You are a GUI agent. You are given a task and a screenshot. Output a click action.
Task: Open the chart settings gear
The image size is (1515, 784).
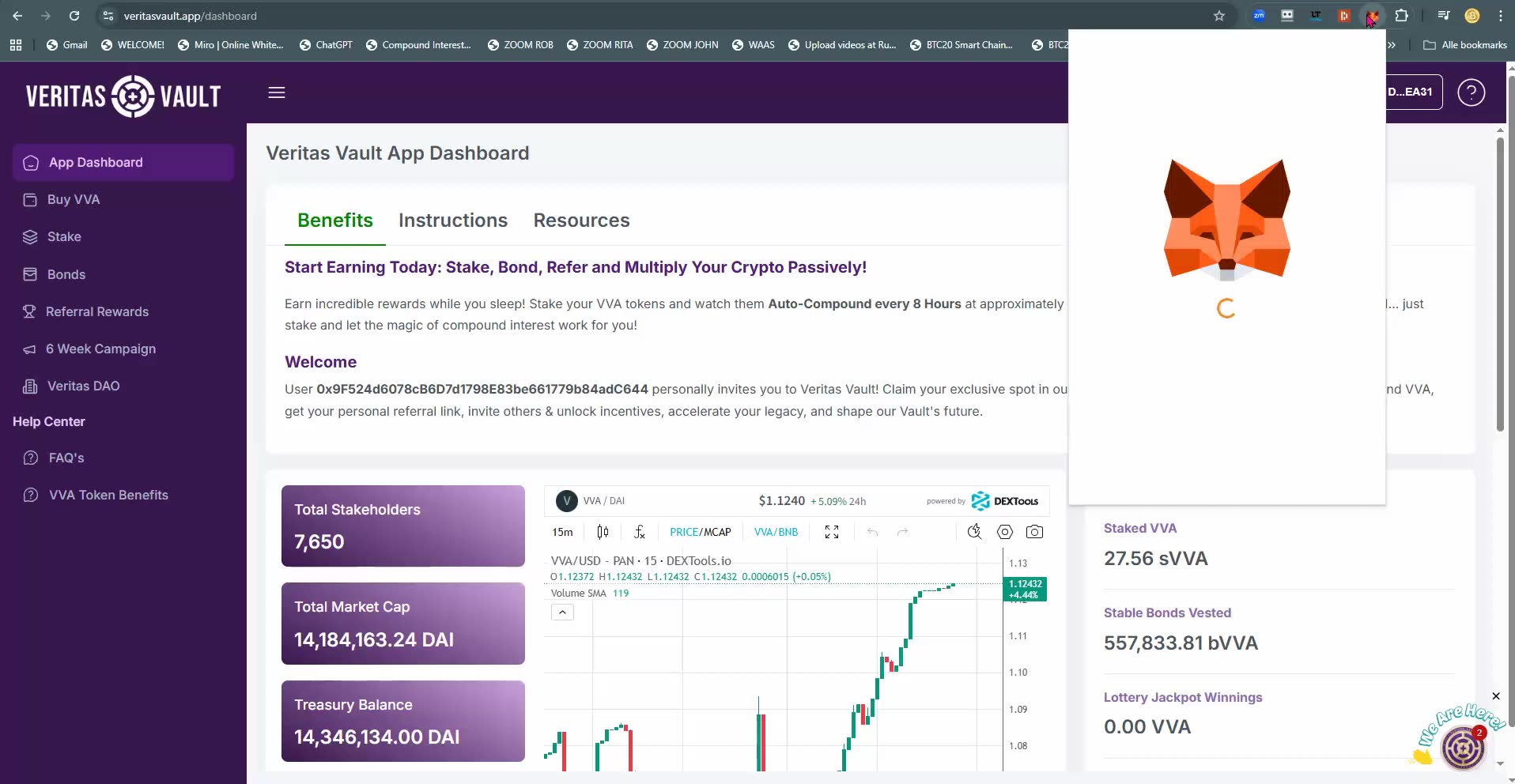1004,532
